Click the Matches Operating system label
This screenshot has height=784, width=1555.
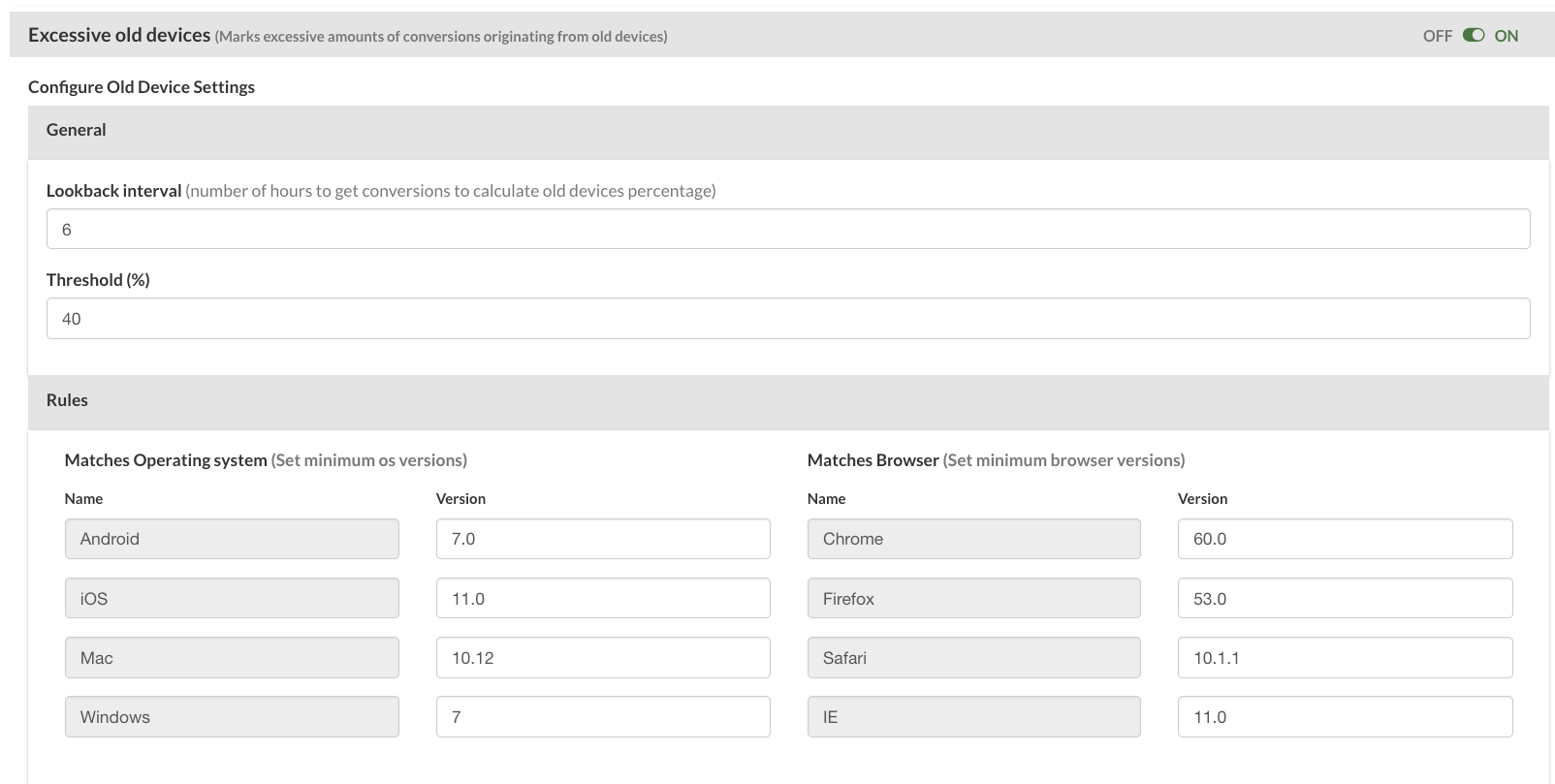166,460
